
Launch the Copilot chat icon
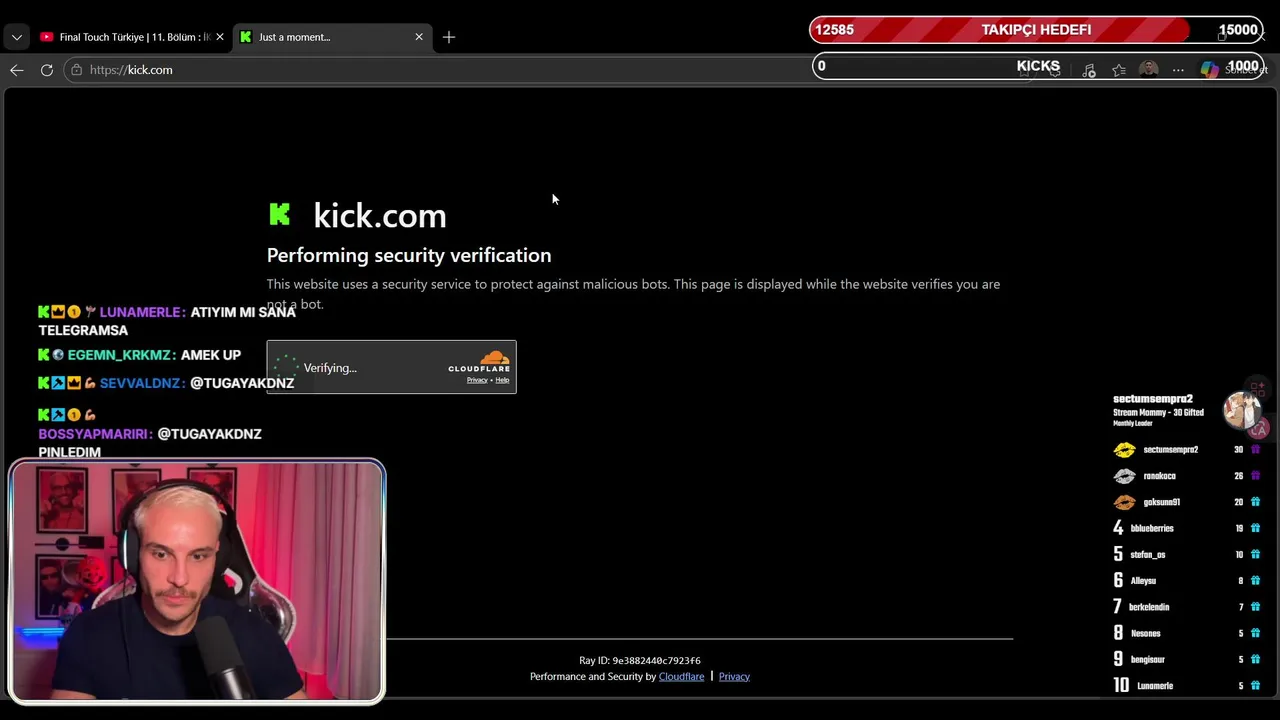(x=1210, y=70)
